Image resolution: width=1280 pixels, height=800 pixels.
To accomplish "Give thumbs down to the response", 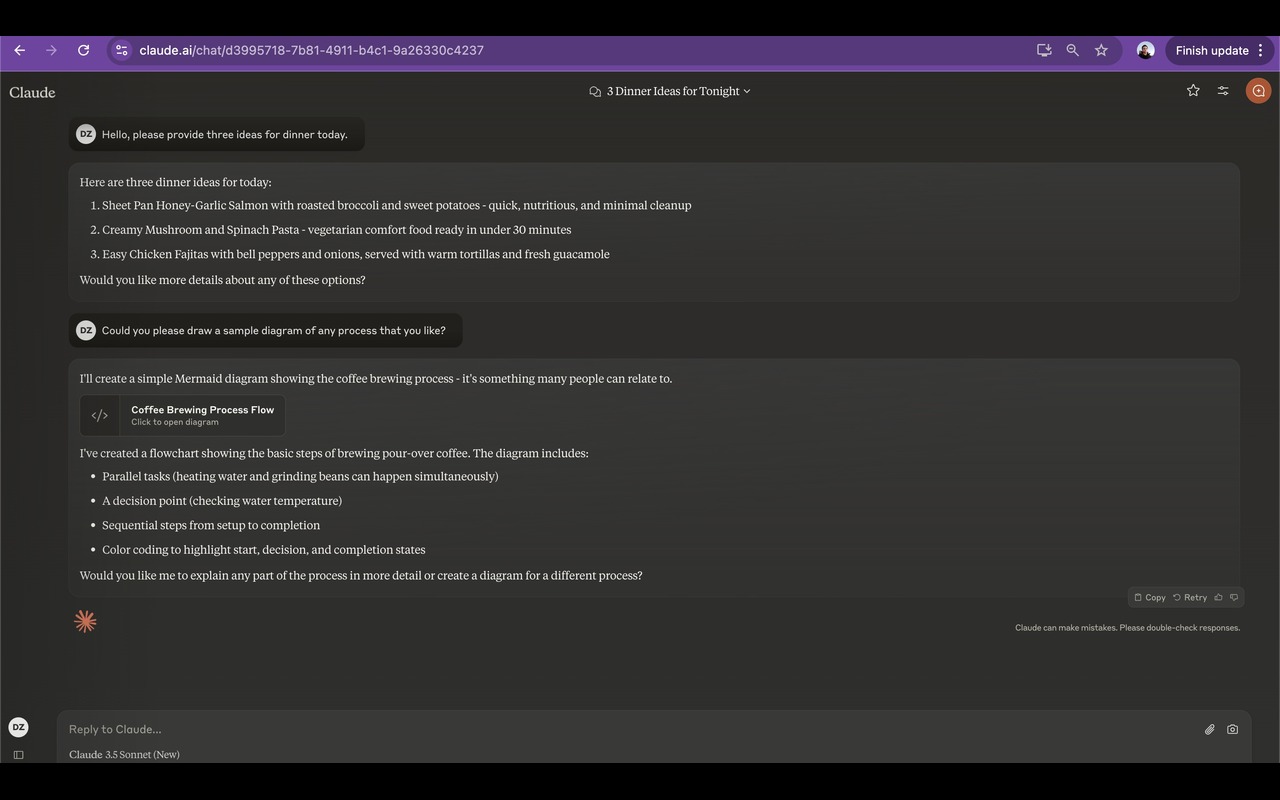I will pyautogui.click(x=1234, y=597).
